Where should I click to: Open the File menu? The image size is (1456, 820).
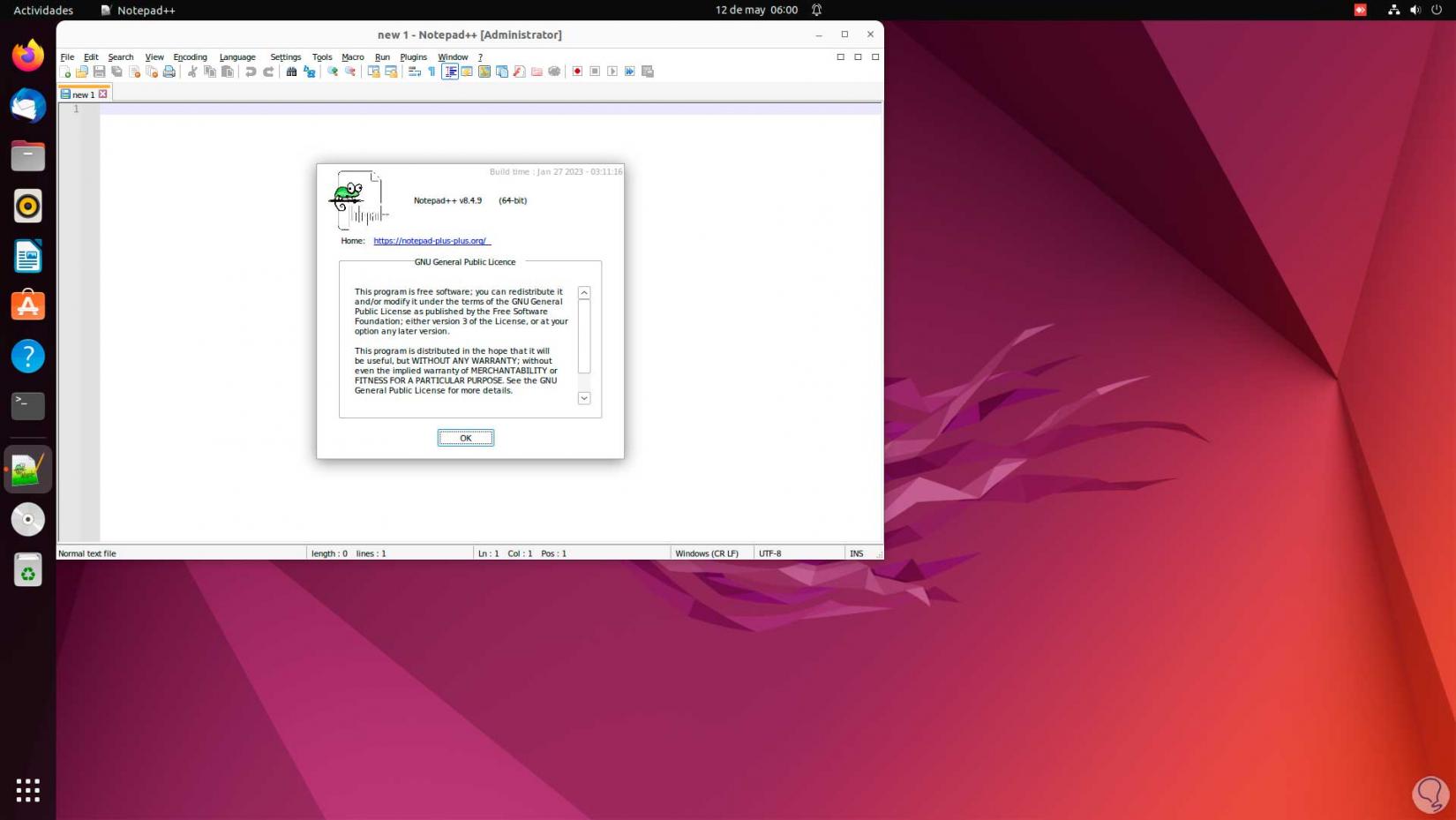pos(67,57)
